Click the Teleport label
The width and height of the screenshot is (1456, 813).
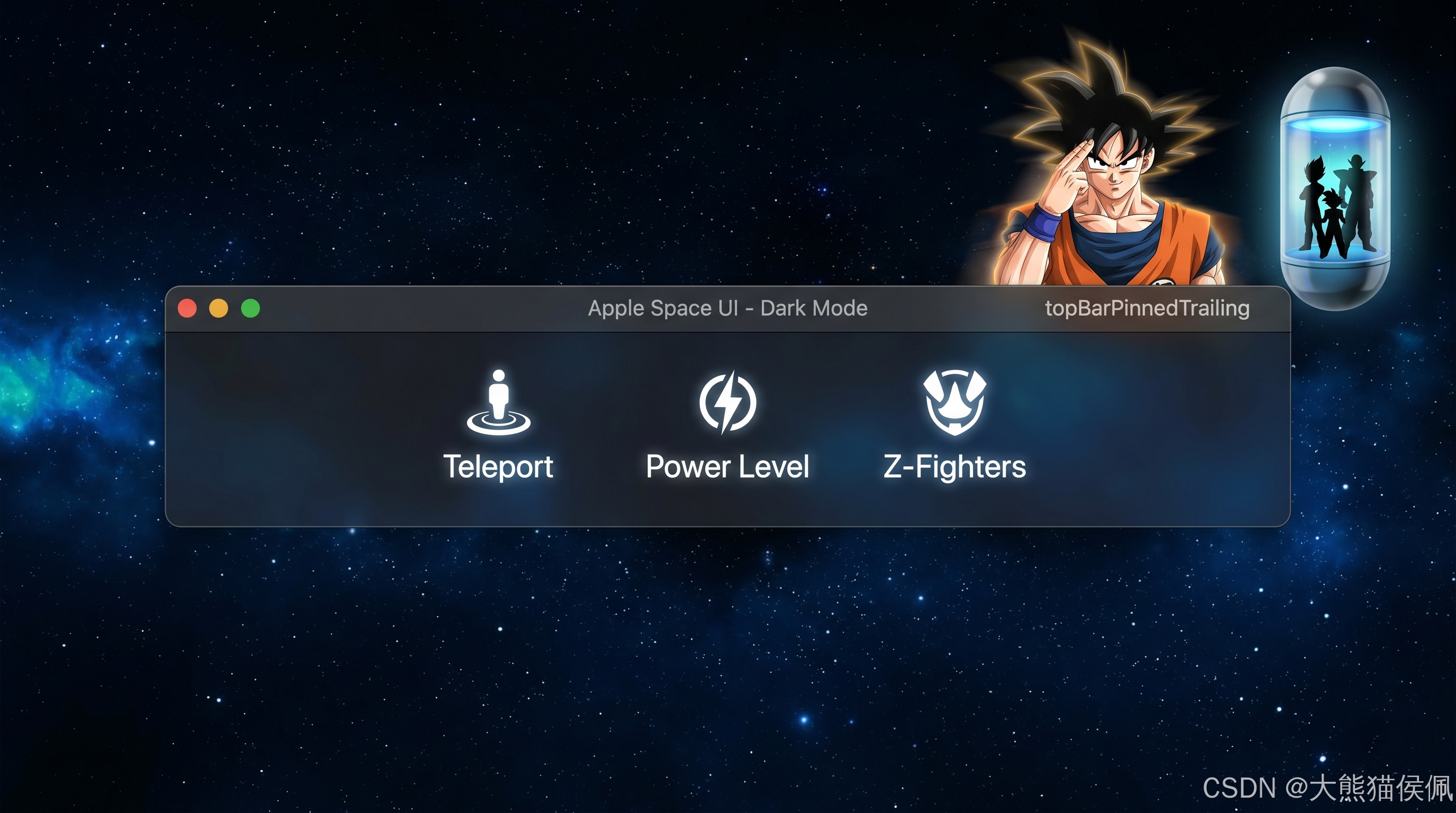click(x=498, y=467)
